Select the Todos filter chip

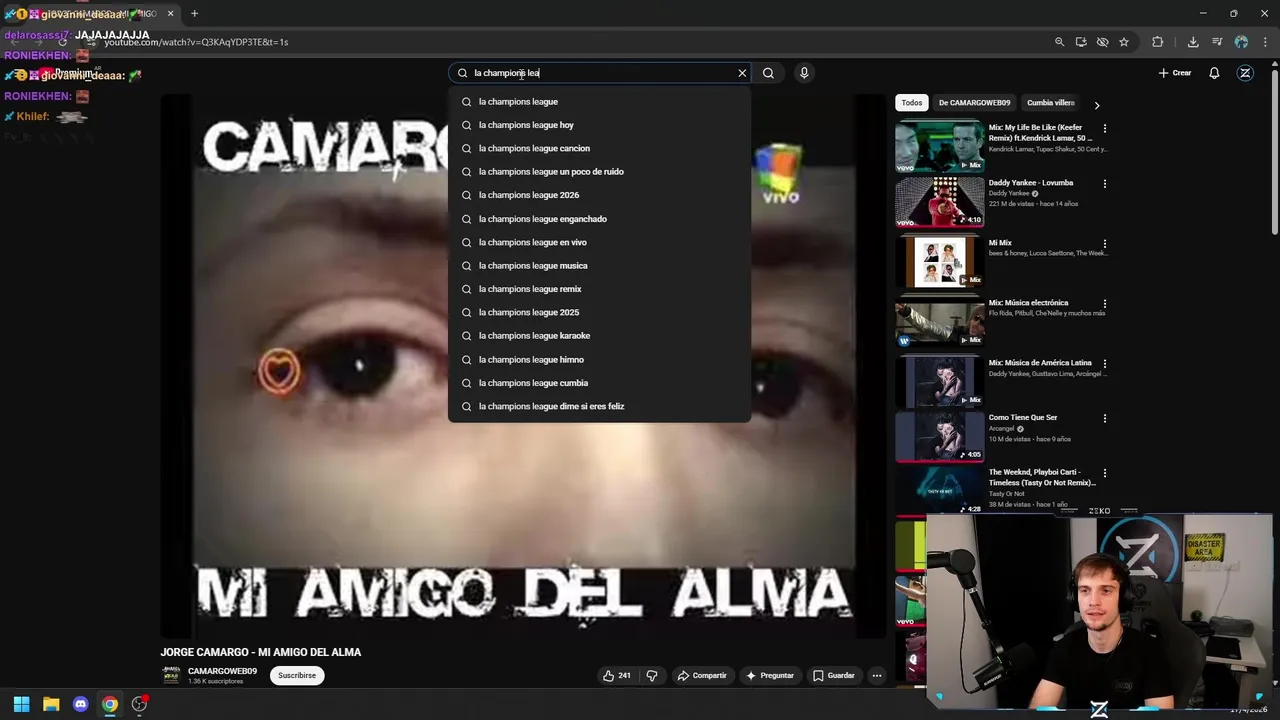912,103
